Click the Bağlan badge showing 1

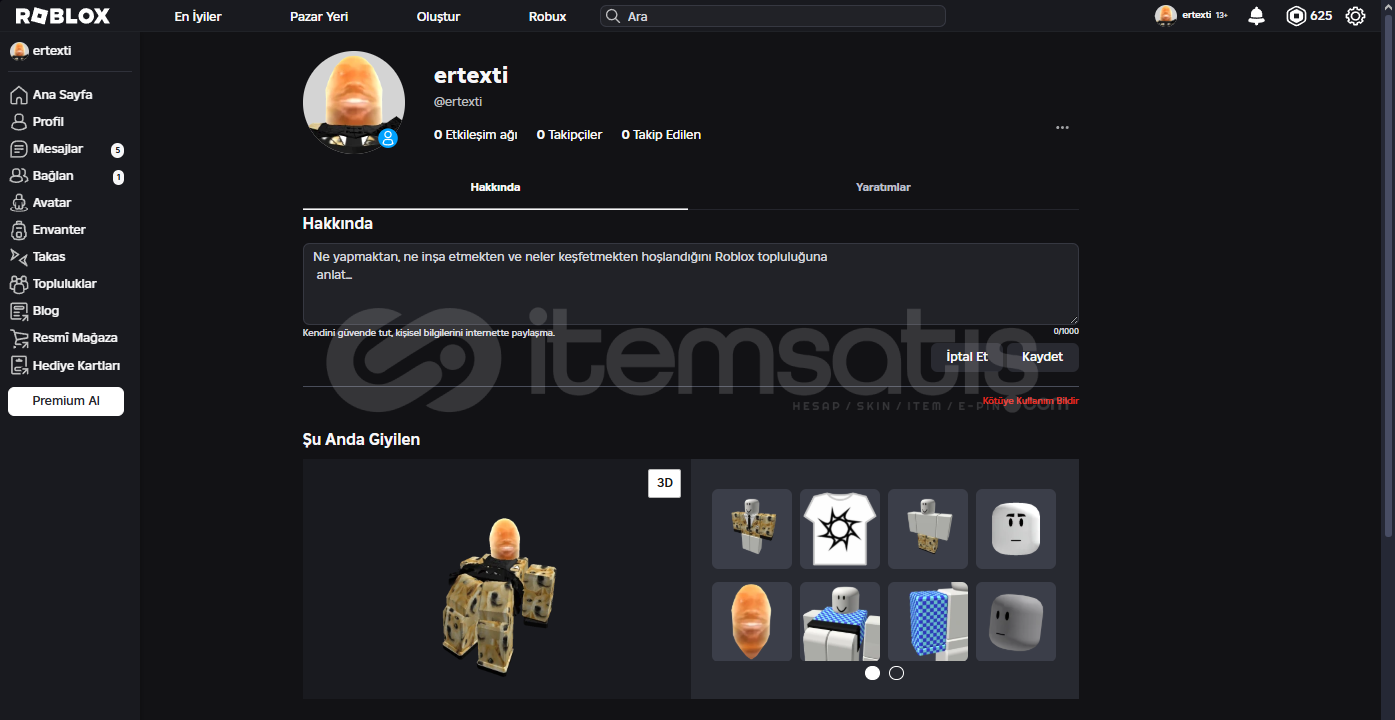coord(118,178)
